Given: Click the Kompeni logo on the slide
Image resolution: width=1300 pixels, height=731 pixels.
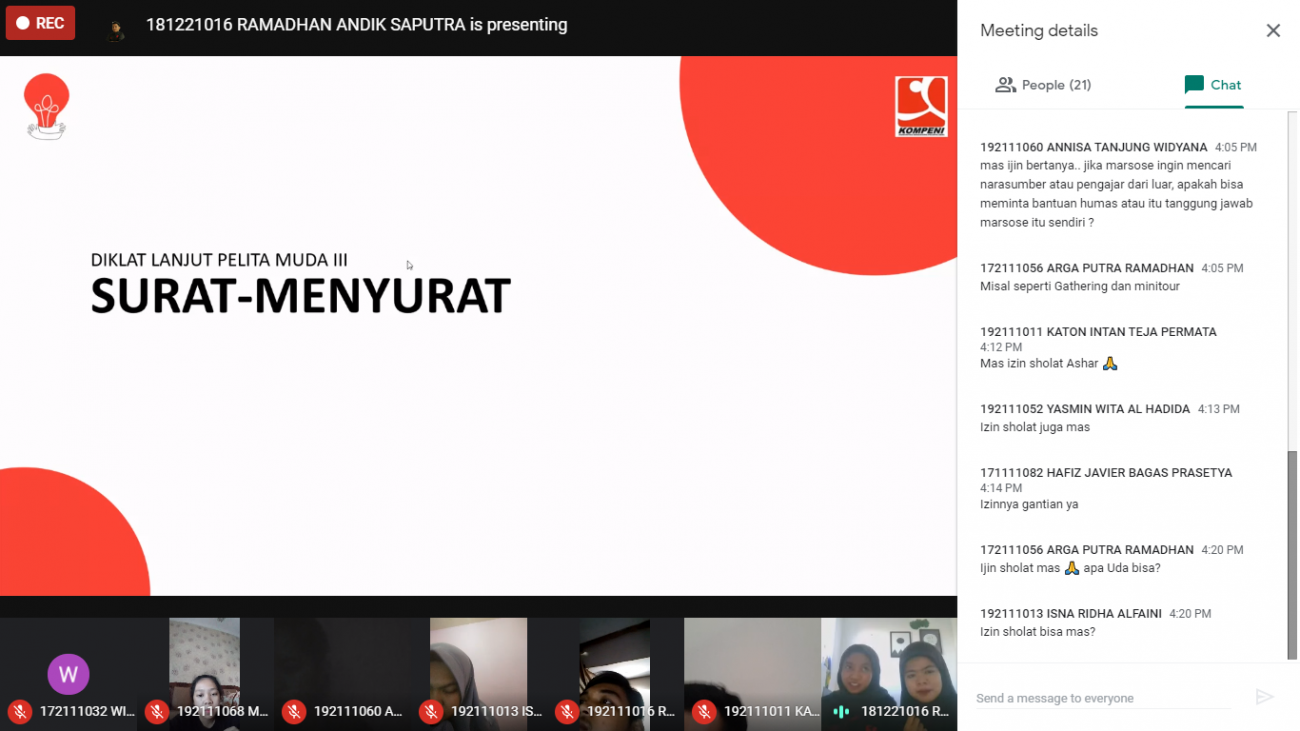Looking at the screenshot, I should click(x=920, y=106).
